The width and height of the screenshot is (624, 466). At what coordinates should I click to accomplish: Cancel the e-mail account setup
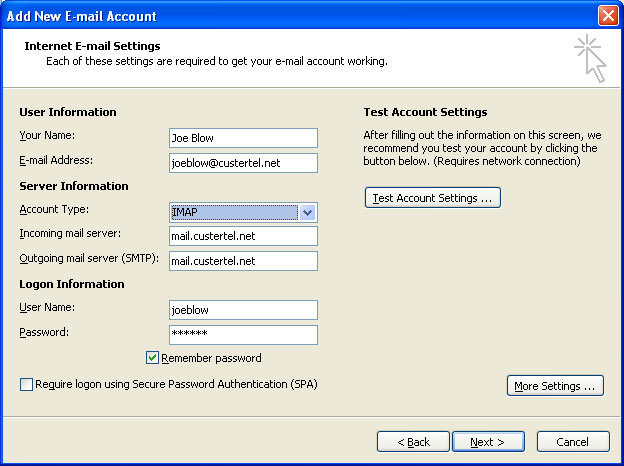(573, 442)
